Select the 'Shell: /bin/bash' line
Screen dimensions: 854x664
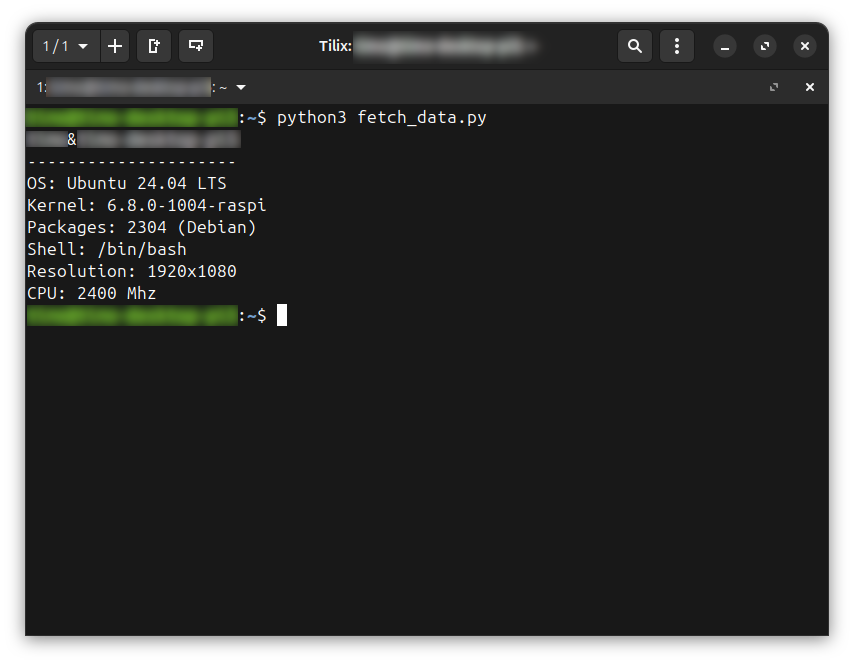tap(107, 249)
